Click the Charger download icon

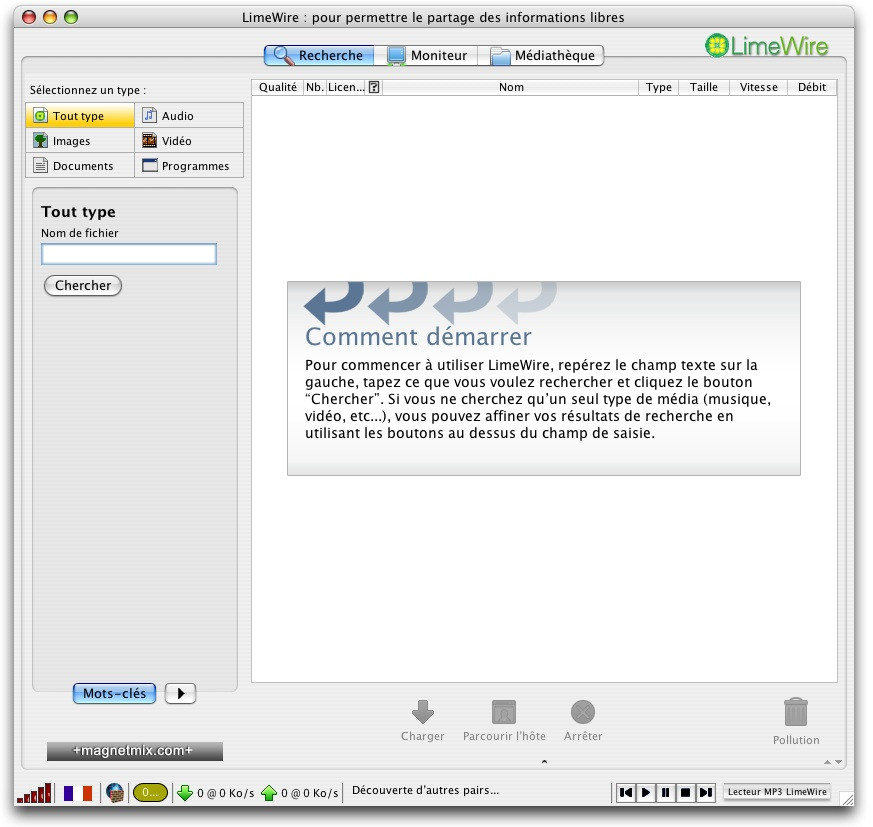(423, 712)
